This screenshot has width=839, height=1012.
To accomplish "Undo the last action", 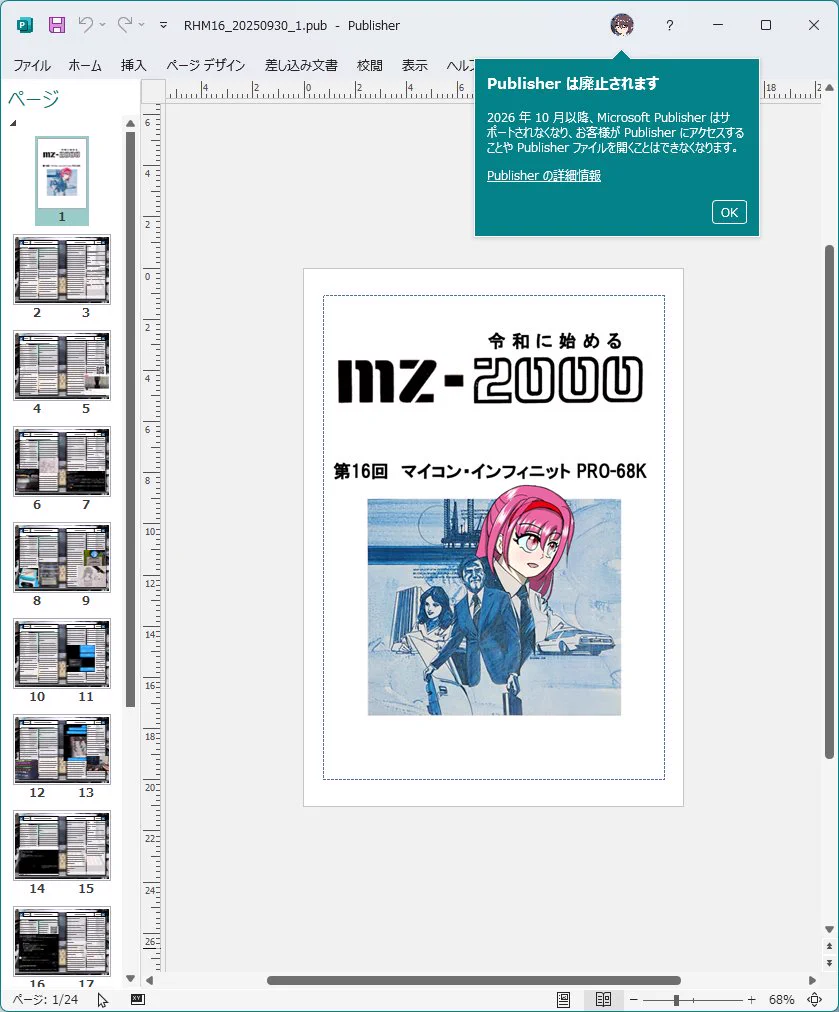I will click(x=85, y=25).
